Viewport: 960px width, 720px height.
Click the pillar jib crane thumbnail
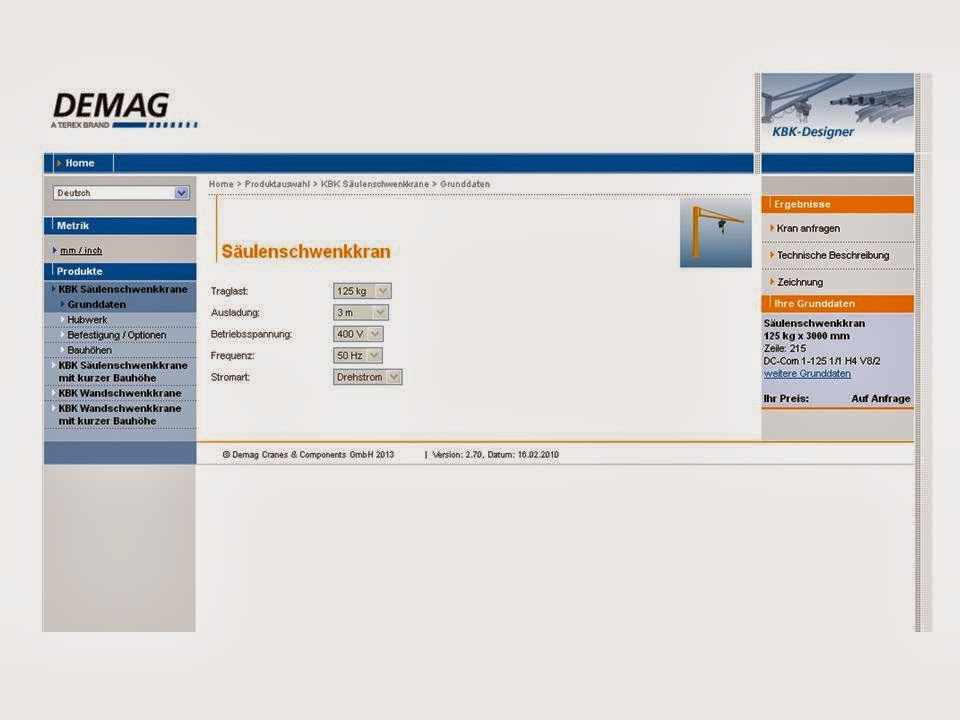click(x=715, y=232)
